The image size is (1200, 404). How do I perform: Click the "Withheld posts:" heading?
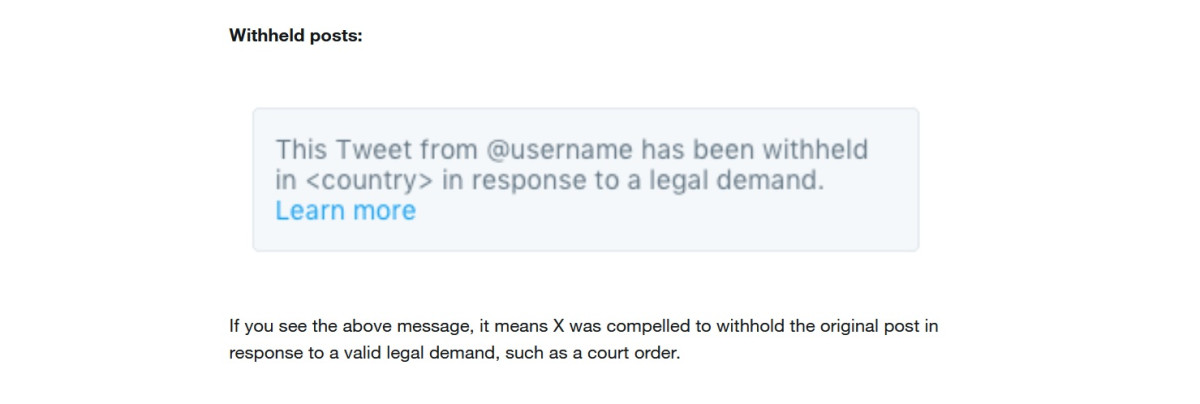(x=295, y=36)
